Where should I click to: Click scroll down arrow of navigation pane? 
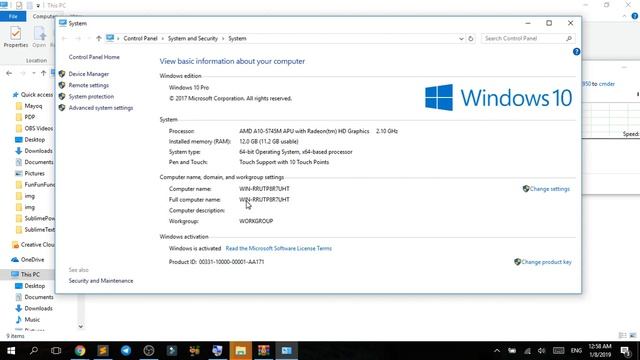click(80, 327)
